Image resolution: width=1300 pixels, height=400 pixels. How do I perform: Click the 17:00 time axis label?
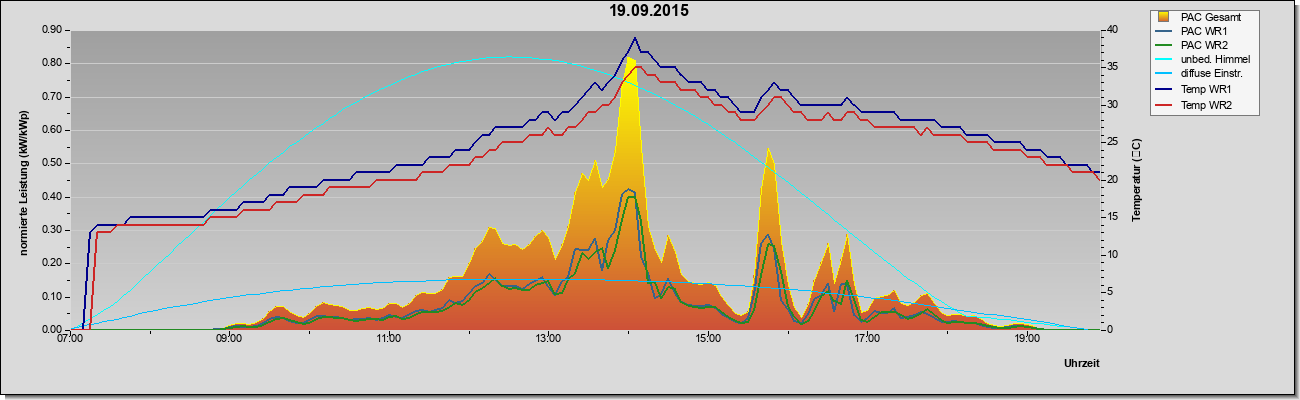pos(867,338)
